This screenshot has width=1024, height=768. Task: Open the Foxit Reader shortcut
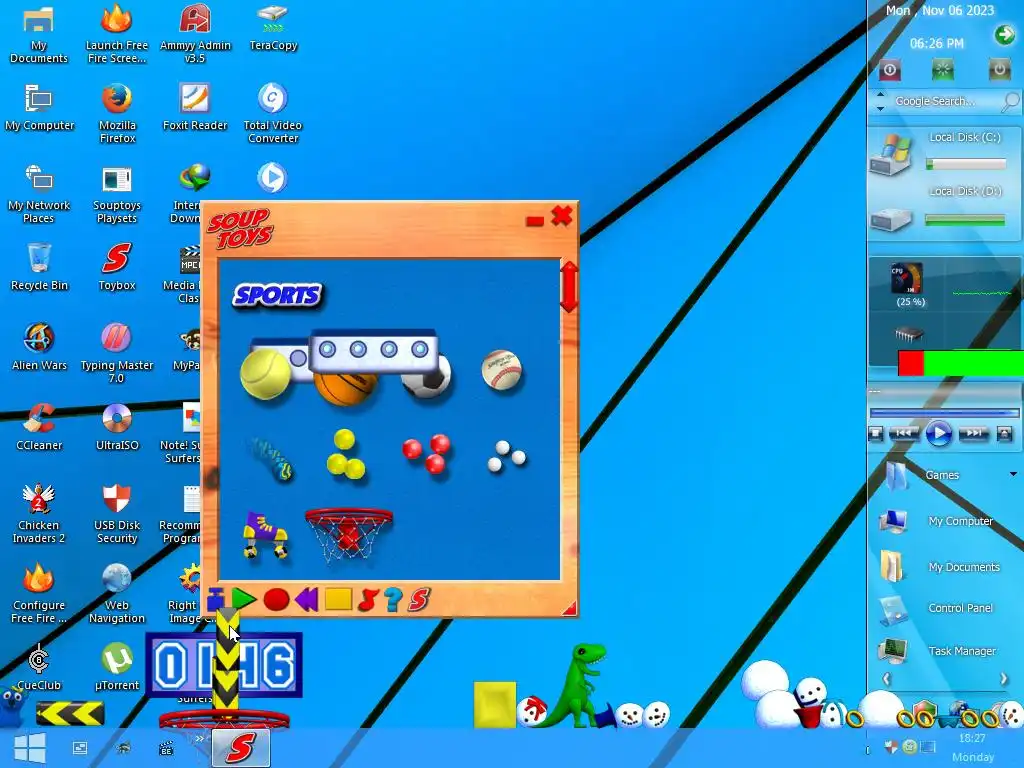[x=195, y=107]
